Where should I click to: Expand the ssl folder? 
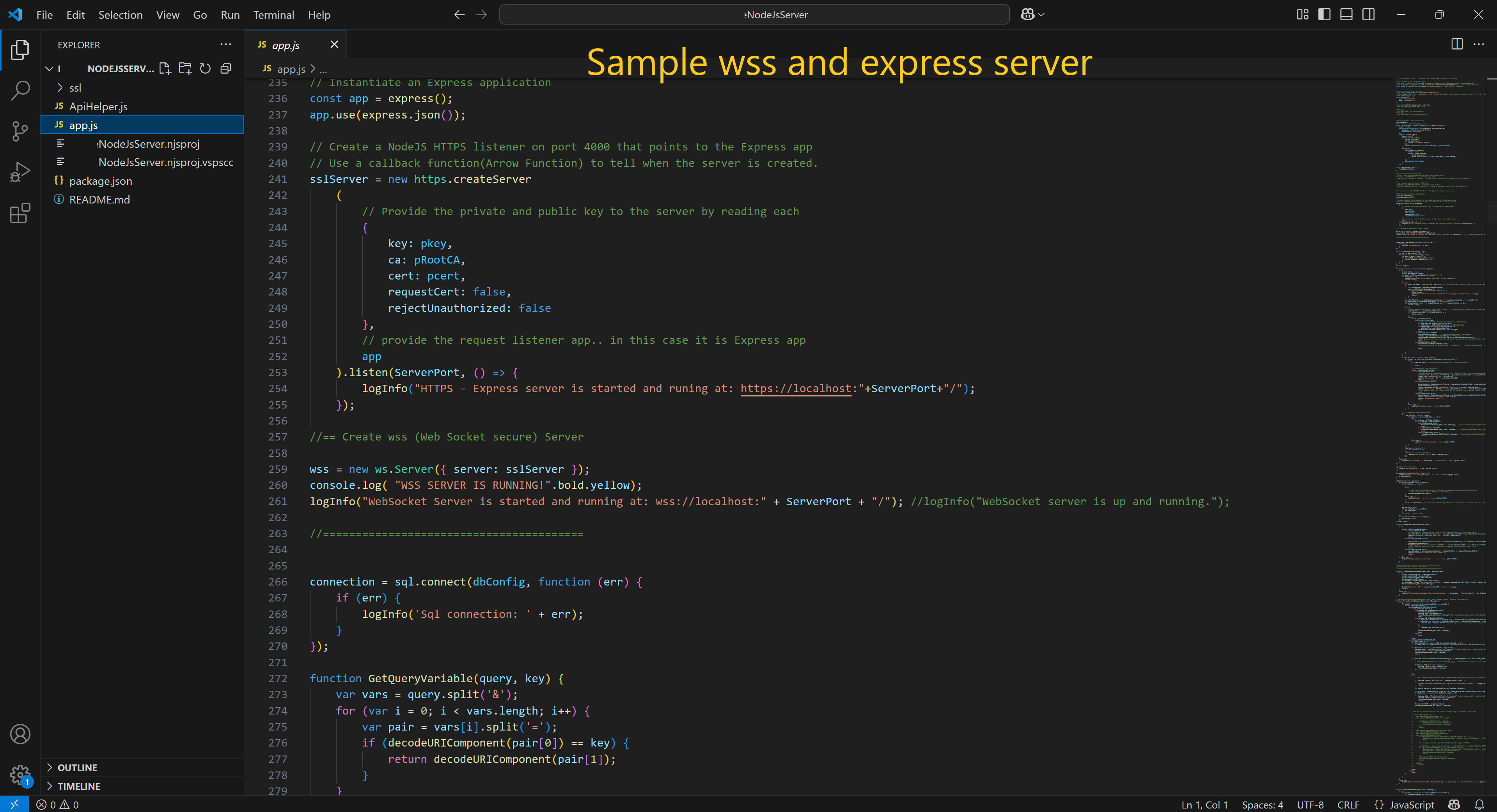point(142,88)
